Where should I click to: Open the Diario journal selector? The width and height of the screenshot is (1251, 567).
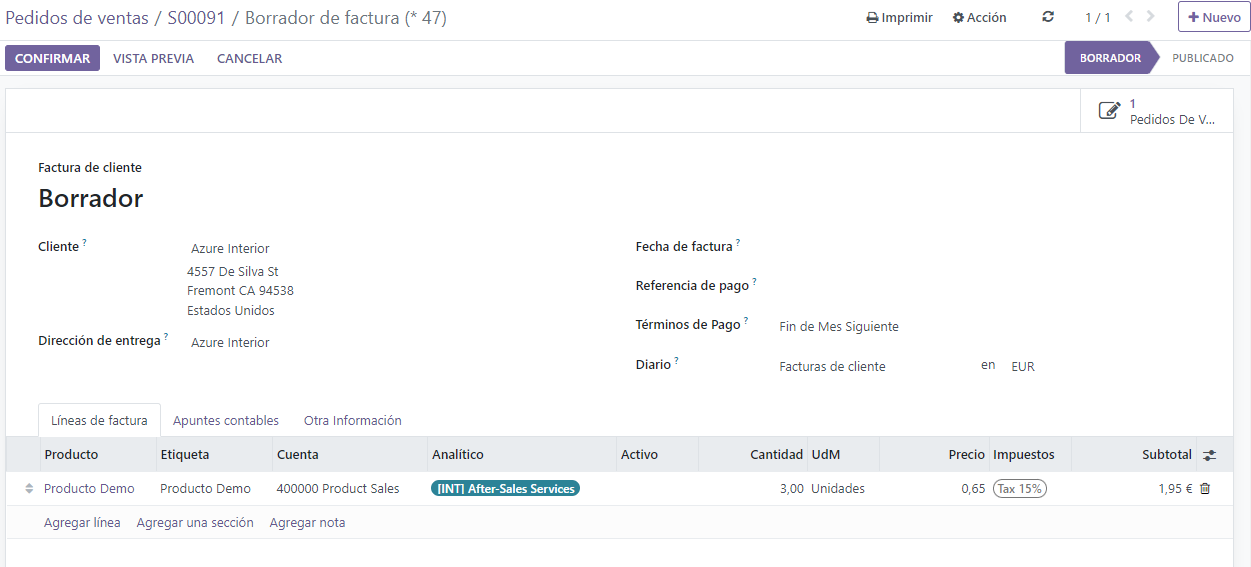[870, 367]
